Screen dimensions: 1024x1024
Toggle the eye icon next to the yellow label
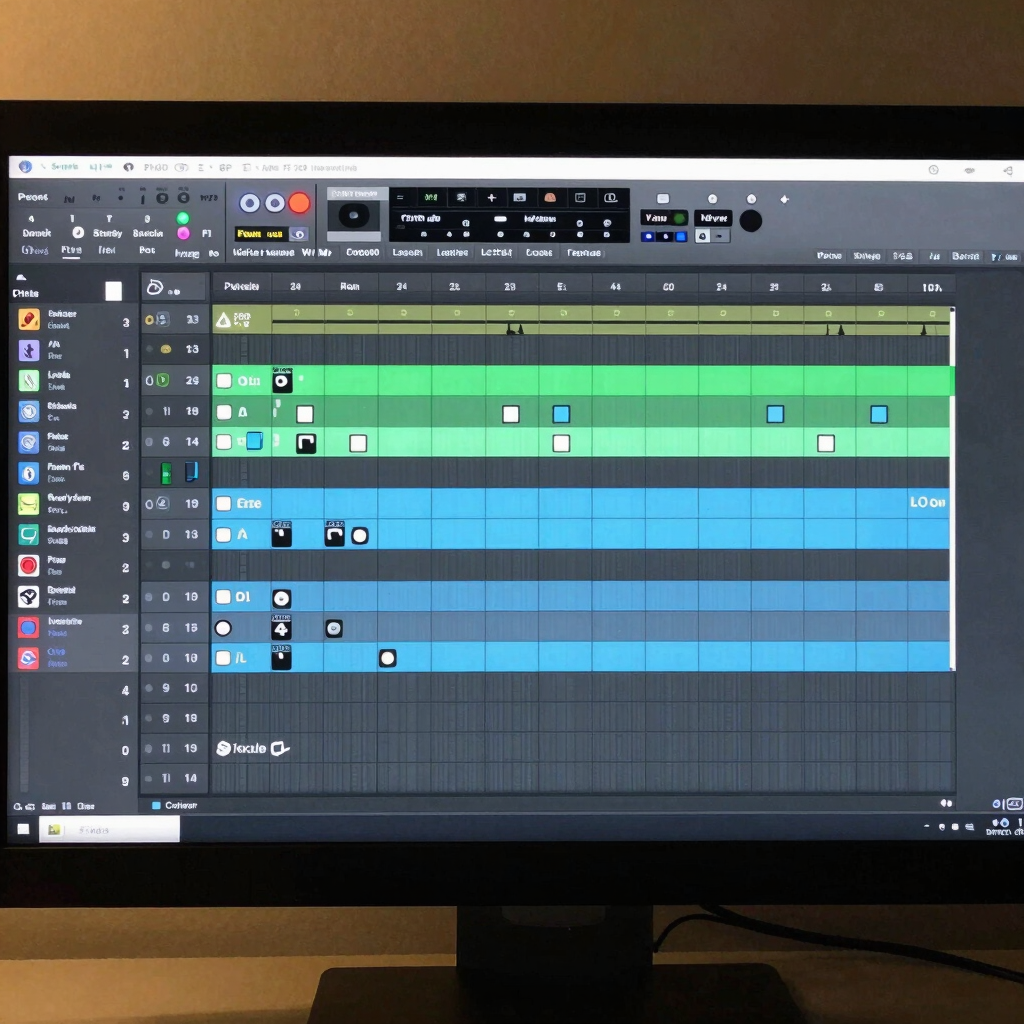297,234
